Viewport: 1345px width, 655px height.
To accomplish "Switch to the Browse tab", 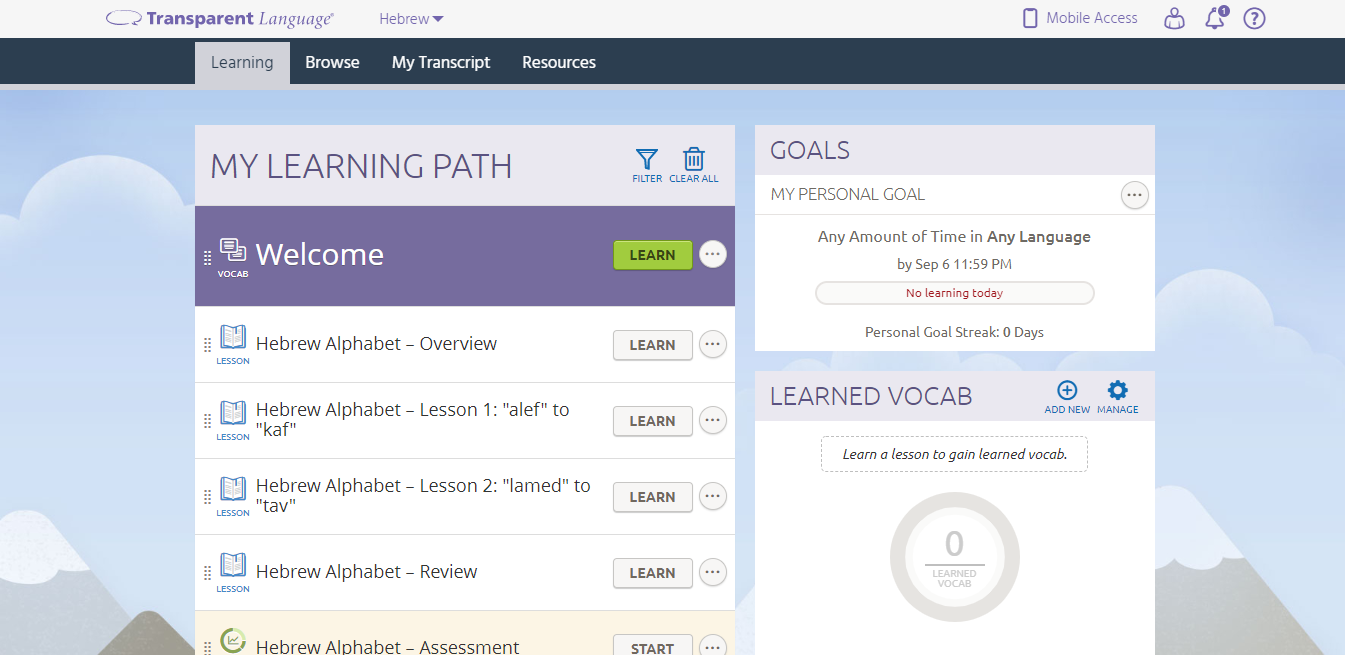I will click(332, 62).
